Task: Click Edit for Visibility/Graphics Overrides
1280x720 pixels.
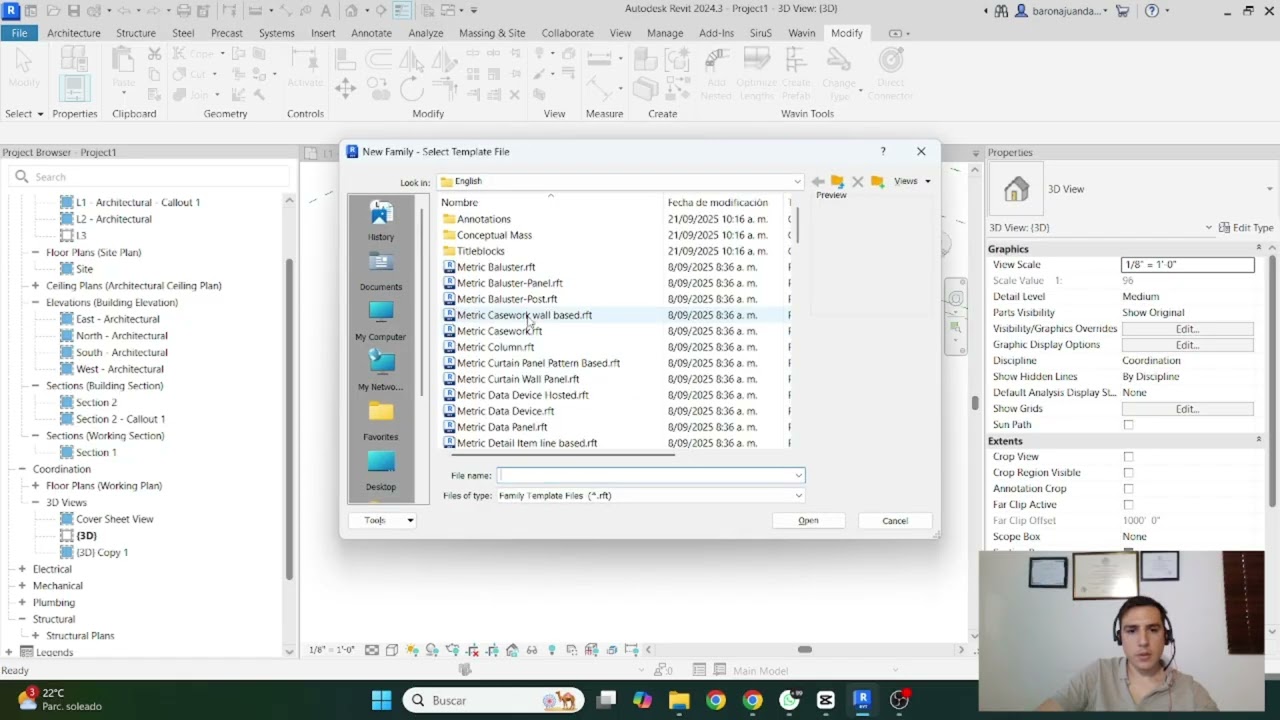Action: (x=1187, y=329)
